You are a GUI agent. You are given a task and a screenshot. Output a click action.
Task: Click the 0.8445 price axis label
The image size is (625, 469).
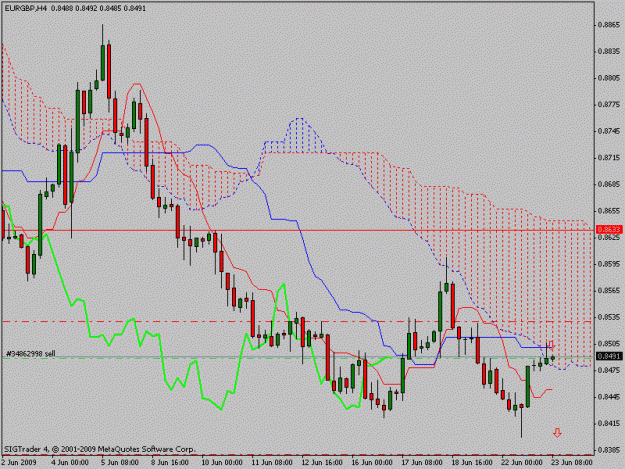608,397
